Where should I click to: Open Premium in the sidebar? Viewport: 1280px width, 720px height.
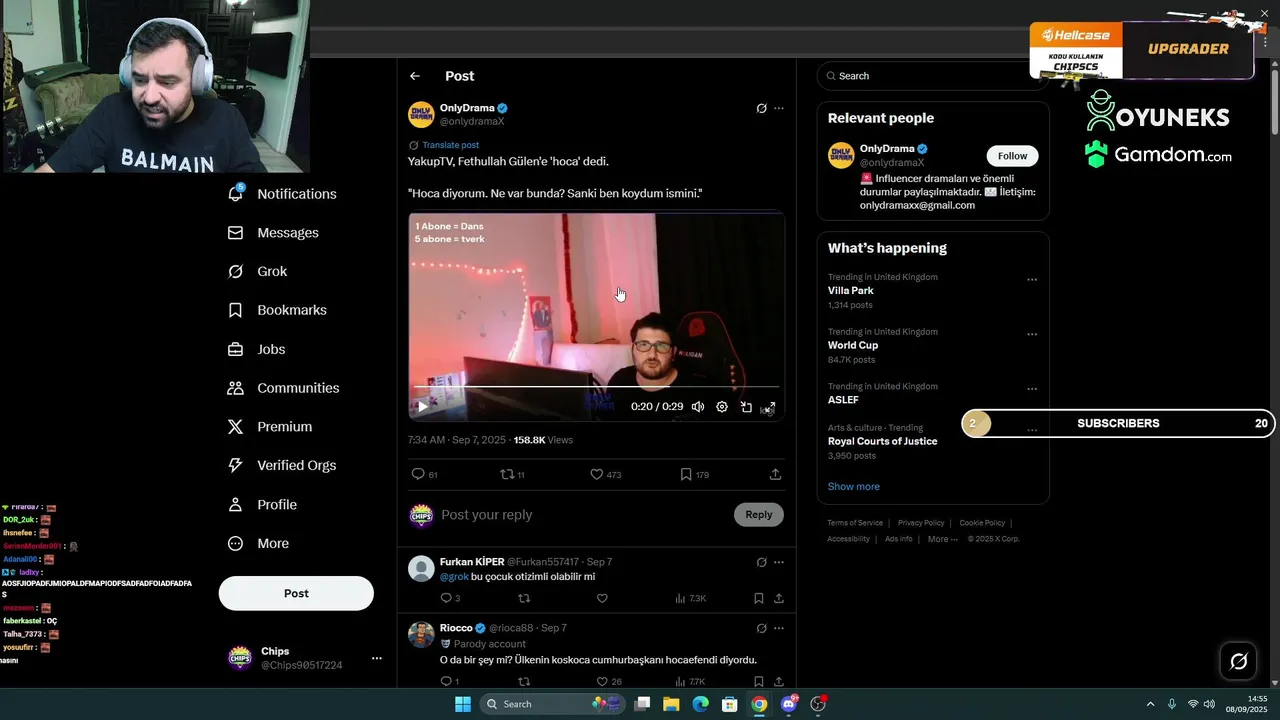point(270,427)
